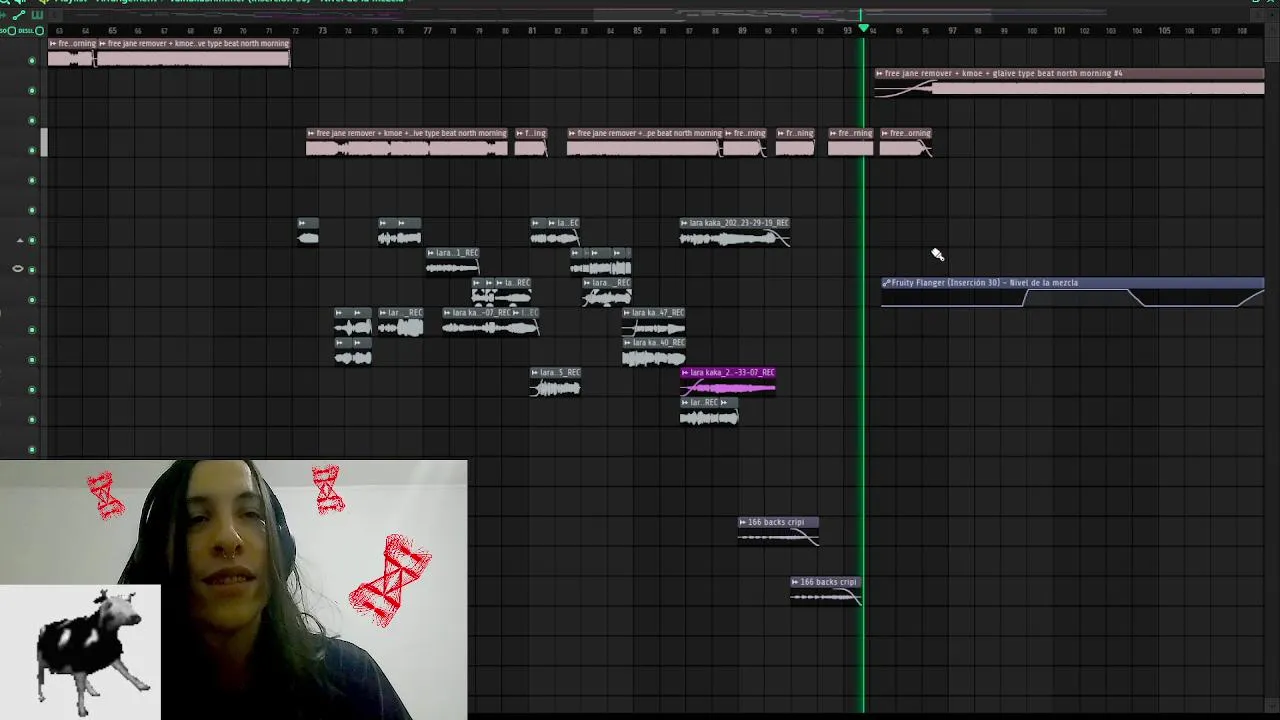Viewport: 1280px width, 720px height.
Task: Click the Fruity Flanger automation clip icon
Action: click(886, 283)
